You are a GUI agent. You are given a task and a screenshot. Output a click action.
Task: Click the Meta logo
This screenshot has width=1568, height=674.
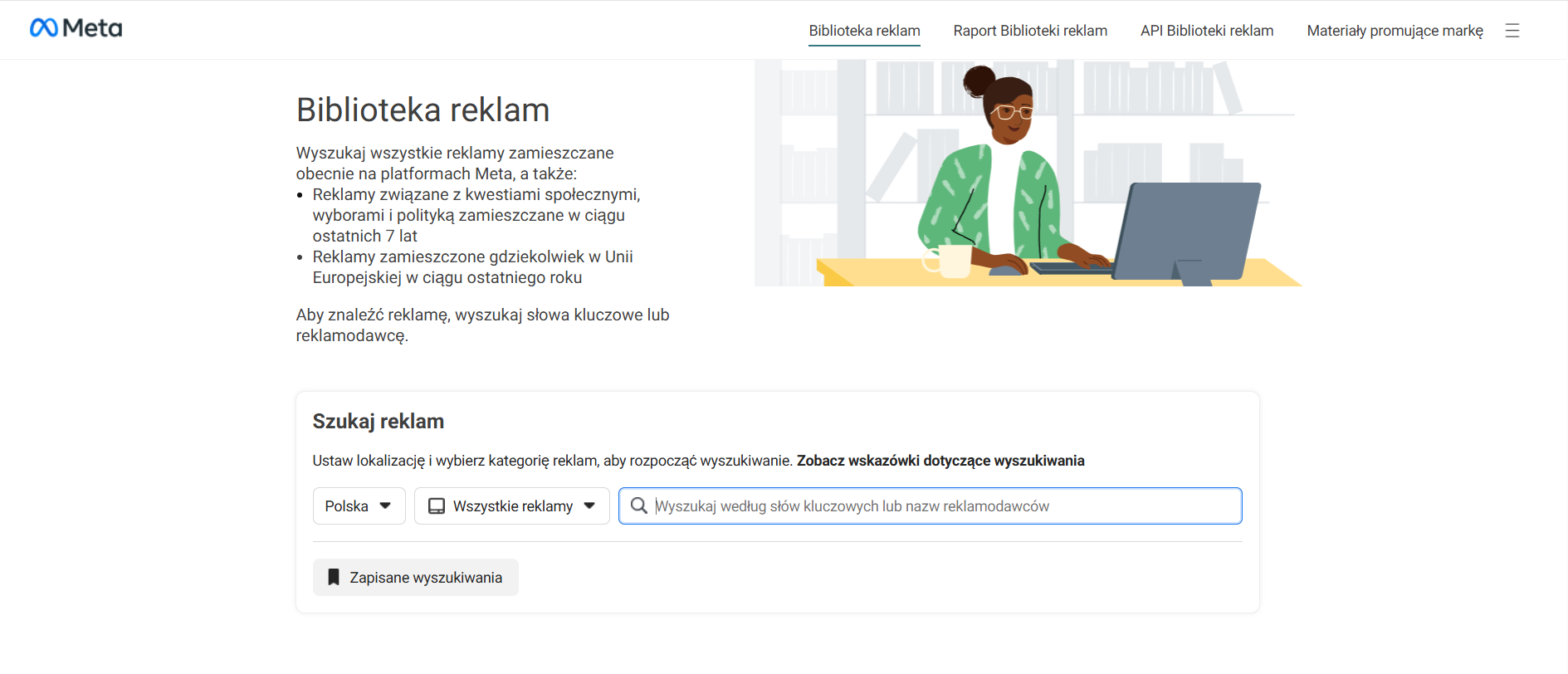coord(76,28)
